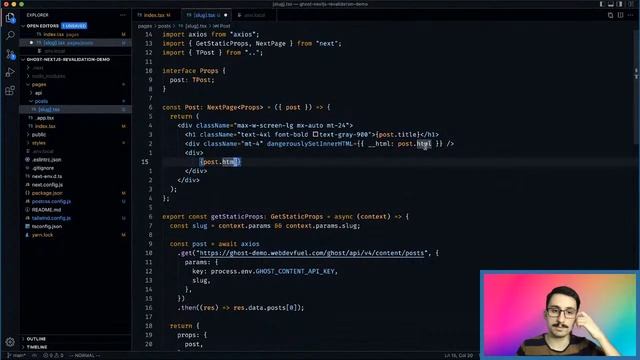This screenshot has width=640, height=360.
Task: Open [slug].tsx under the posts folder
Action: click(76, 109)
